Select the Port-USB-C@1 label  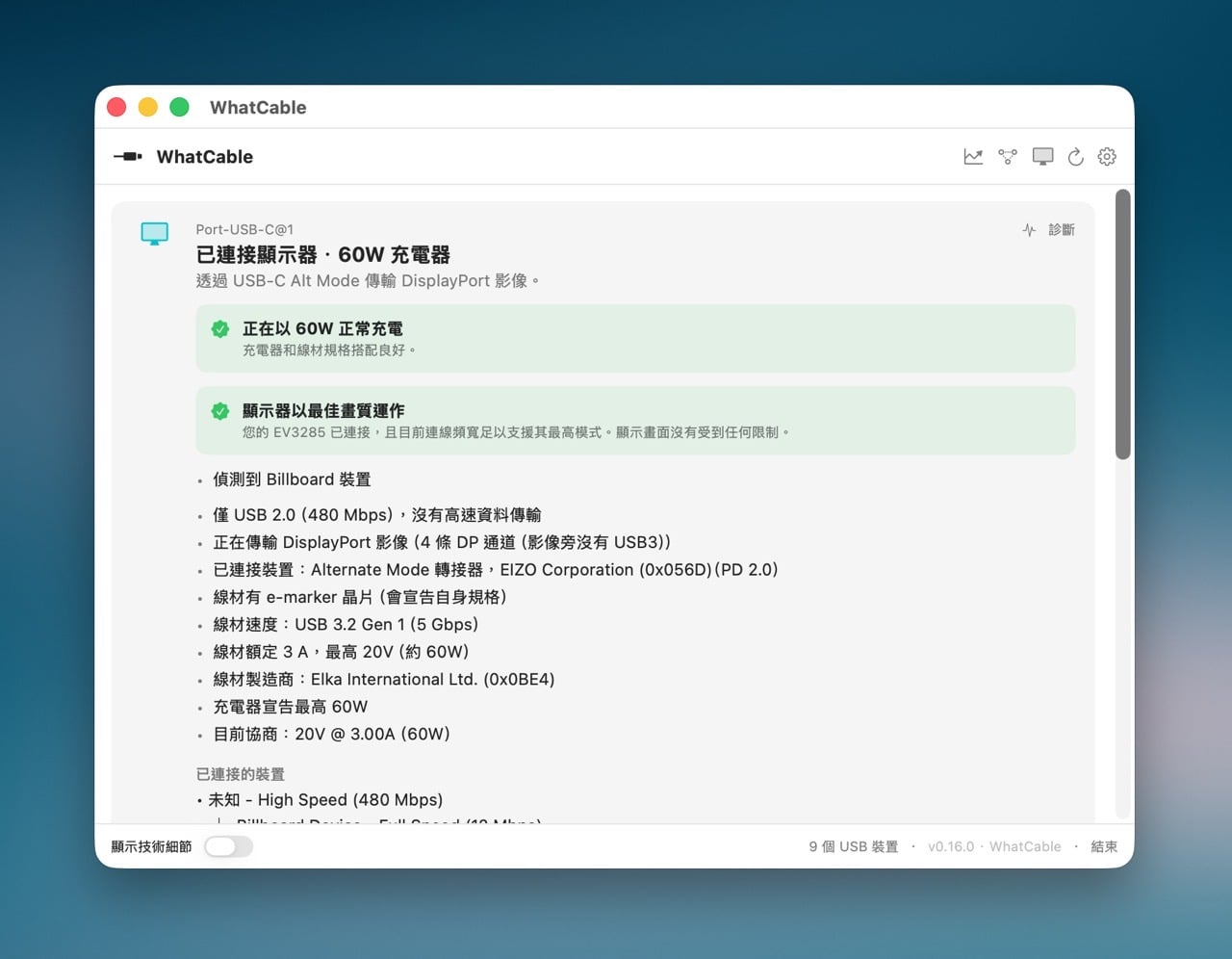point(244,229)
